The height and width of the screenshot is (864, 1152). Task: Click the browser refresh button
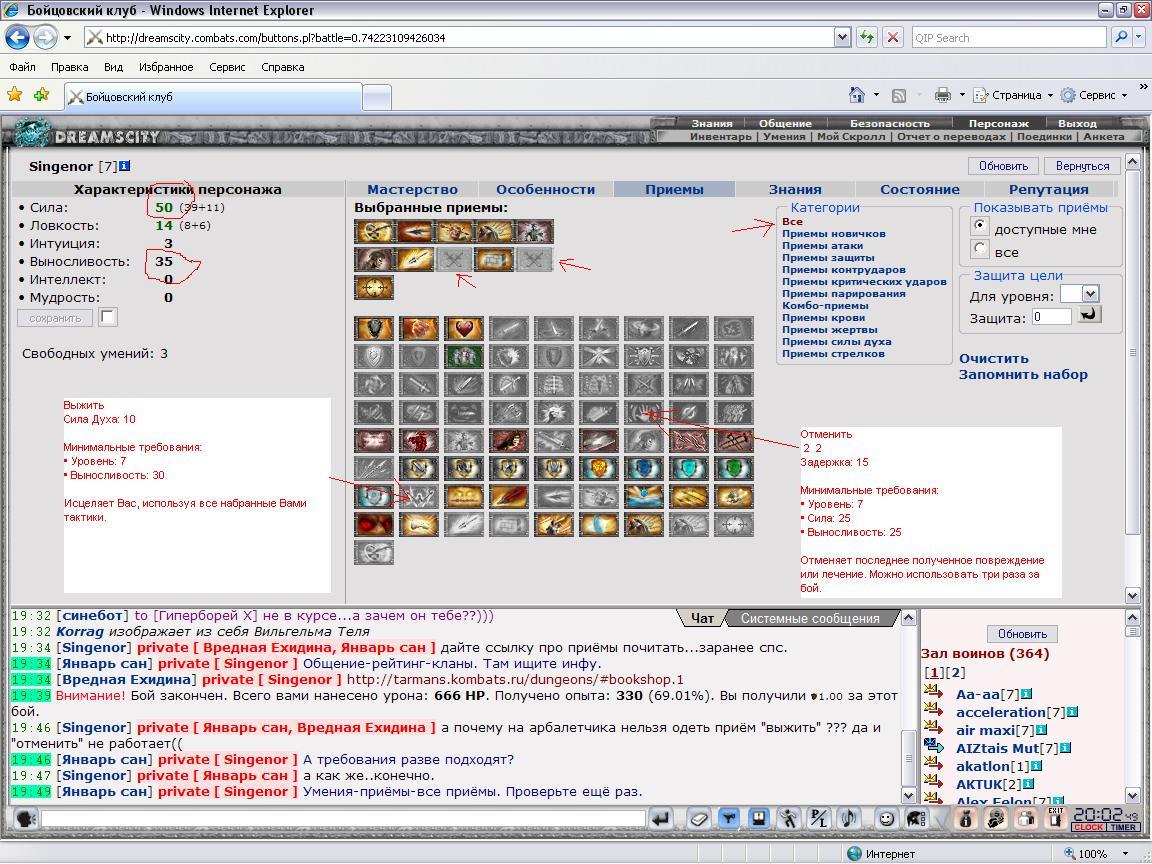click(867, 37)
